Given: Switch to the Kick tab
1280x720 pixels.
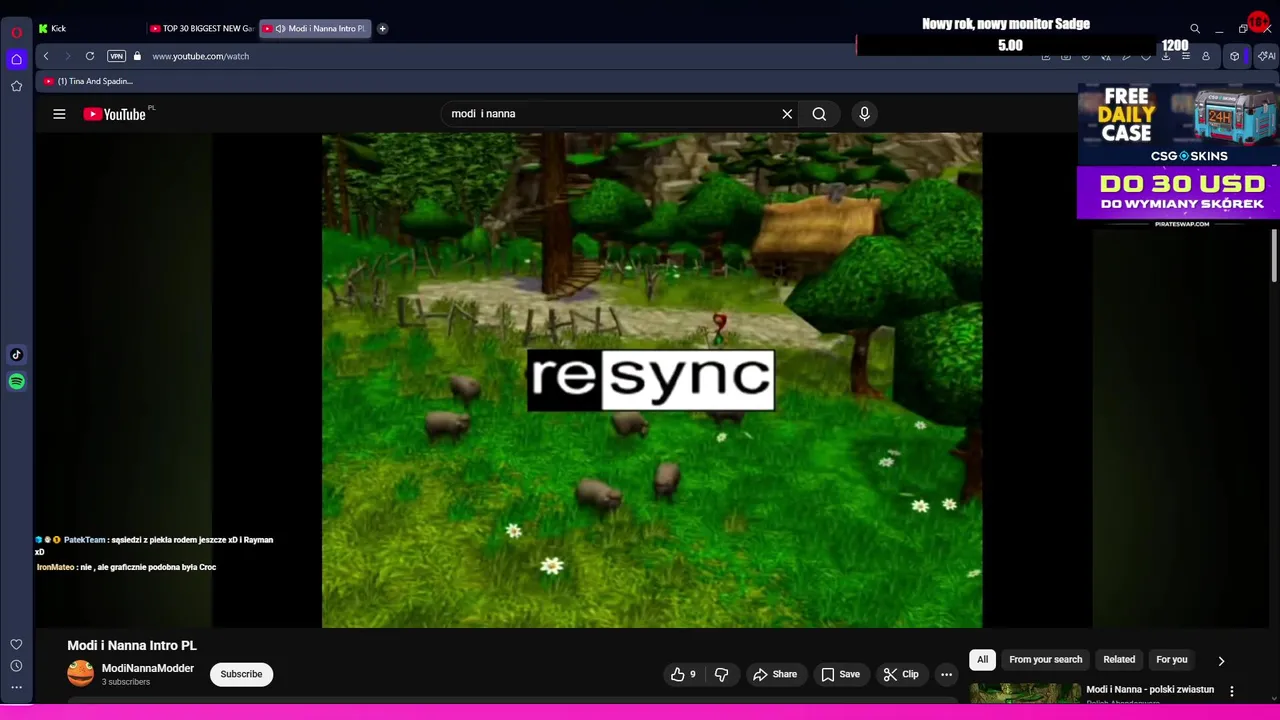Looking at the screenshot, I should click(x=88, y=28).
